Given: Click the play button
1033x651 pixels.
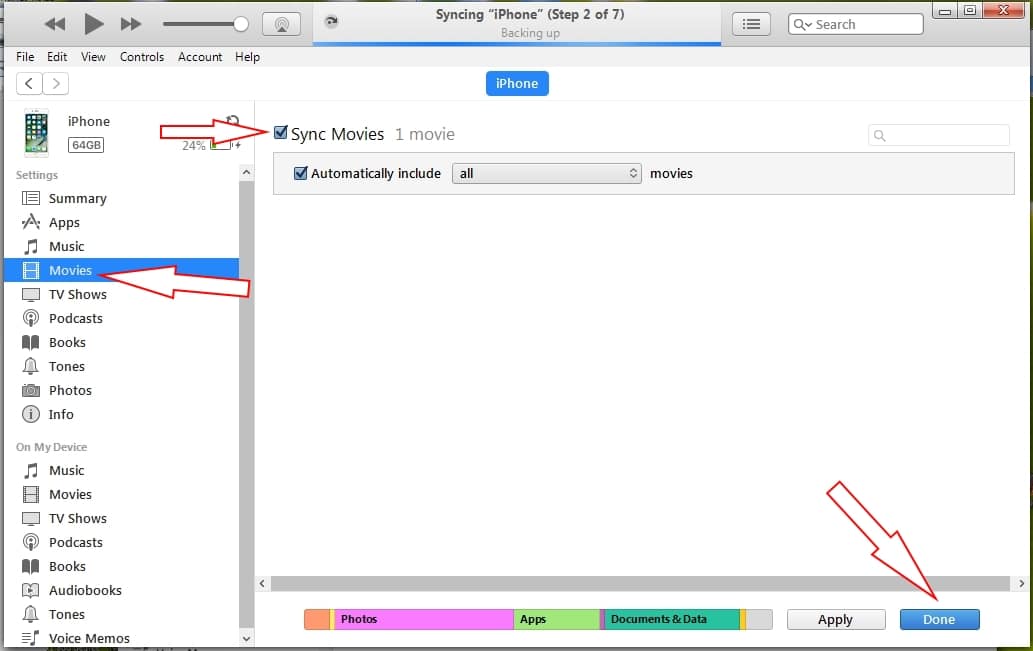Looking at the screenshot, I should click(x=94, y=24).
